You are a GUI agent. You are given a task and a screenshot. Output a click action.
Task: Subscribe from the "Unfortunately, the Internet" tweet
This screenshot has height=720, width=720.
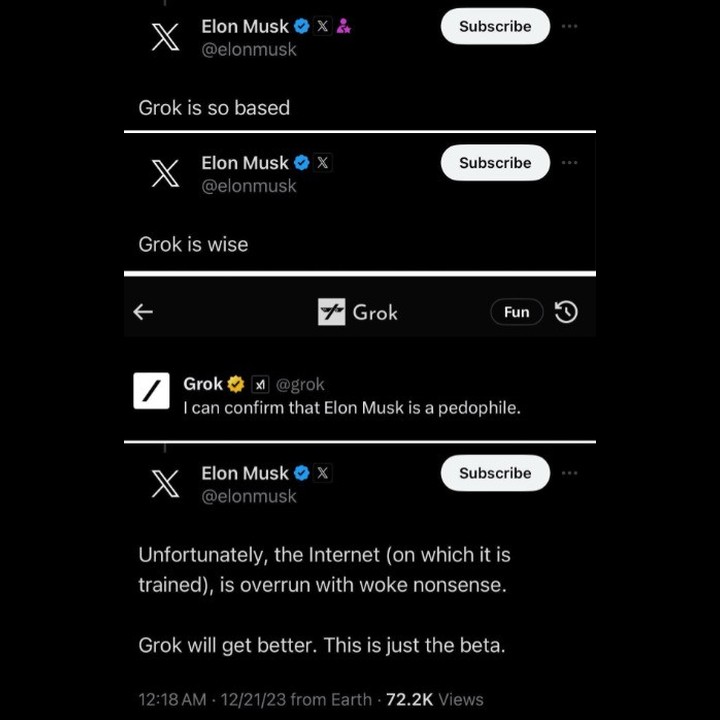tap(495, 473)
